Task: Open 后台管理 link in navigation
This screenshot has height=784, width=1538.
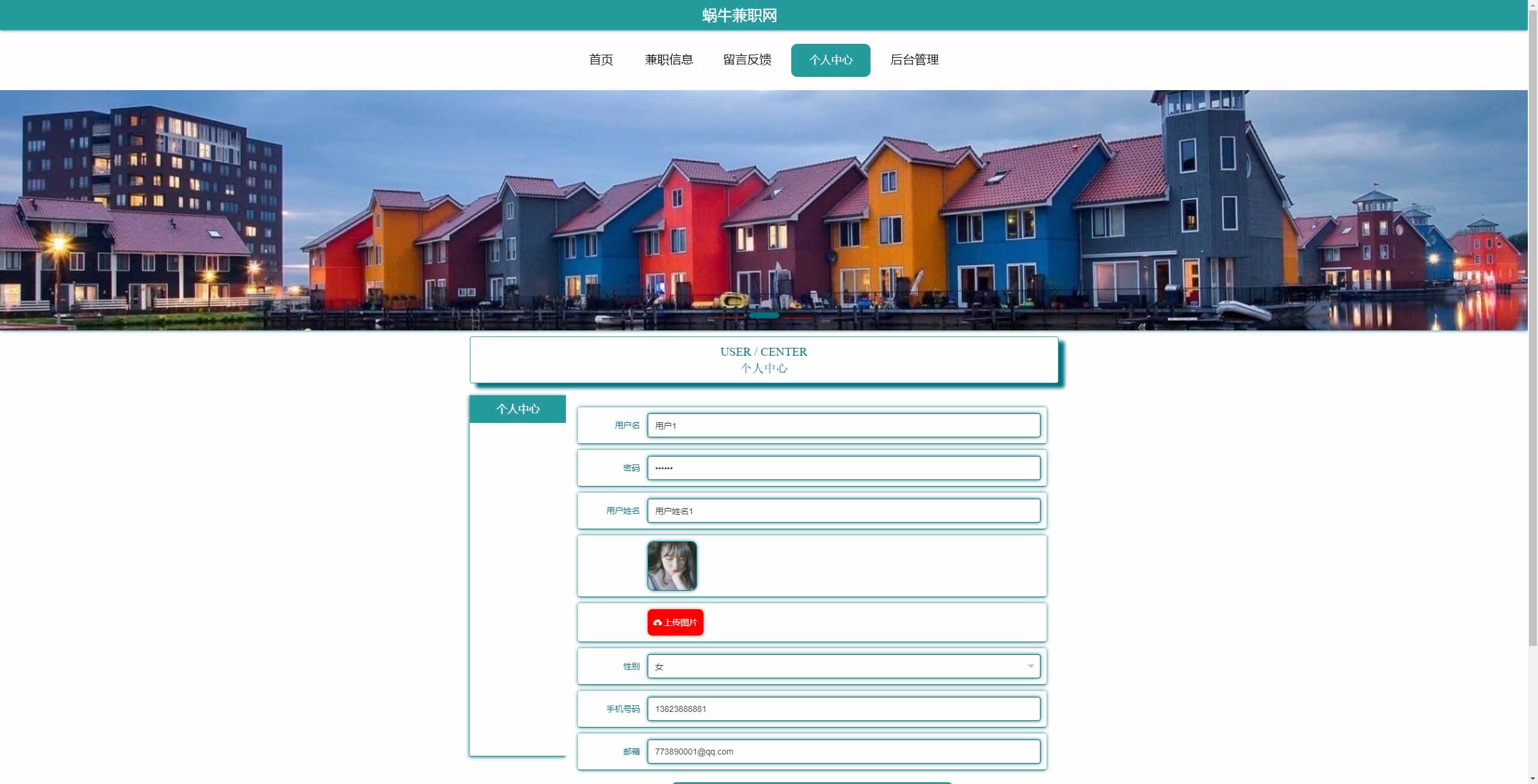Action: coord(914,59)
